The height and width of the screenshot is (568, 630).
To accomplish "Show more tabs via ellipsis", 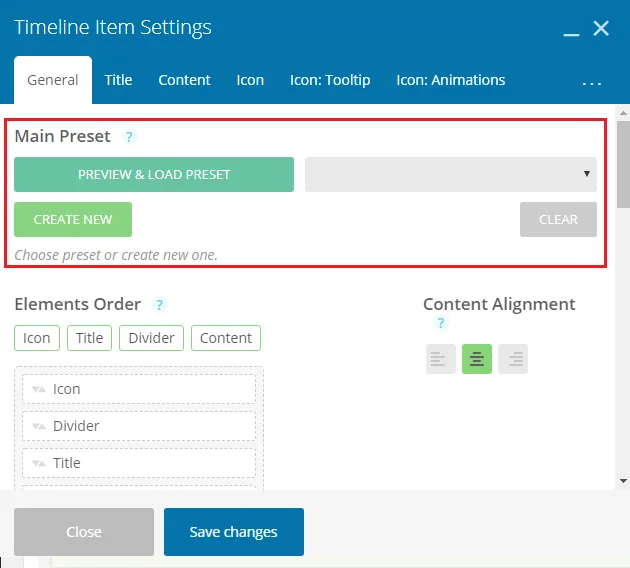I will (591, 83).
